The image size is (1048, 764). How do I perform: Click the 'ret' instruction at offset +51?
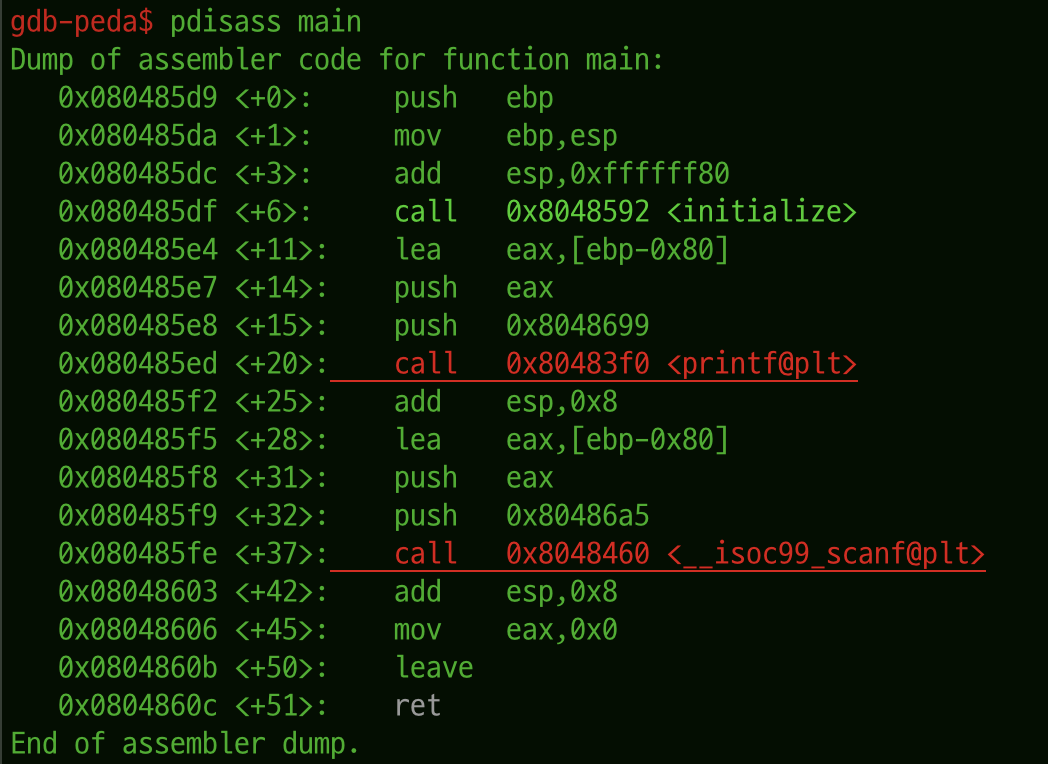coord(418,706)
